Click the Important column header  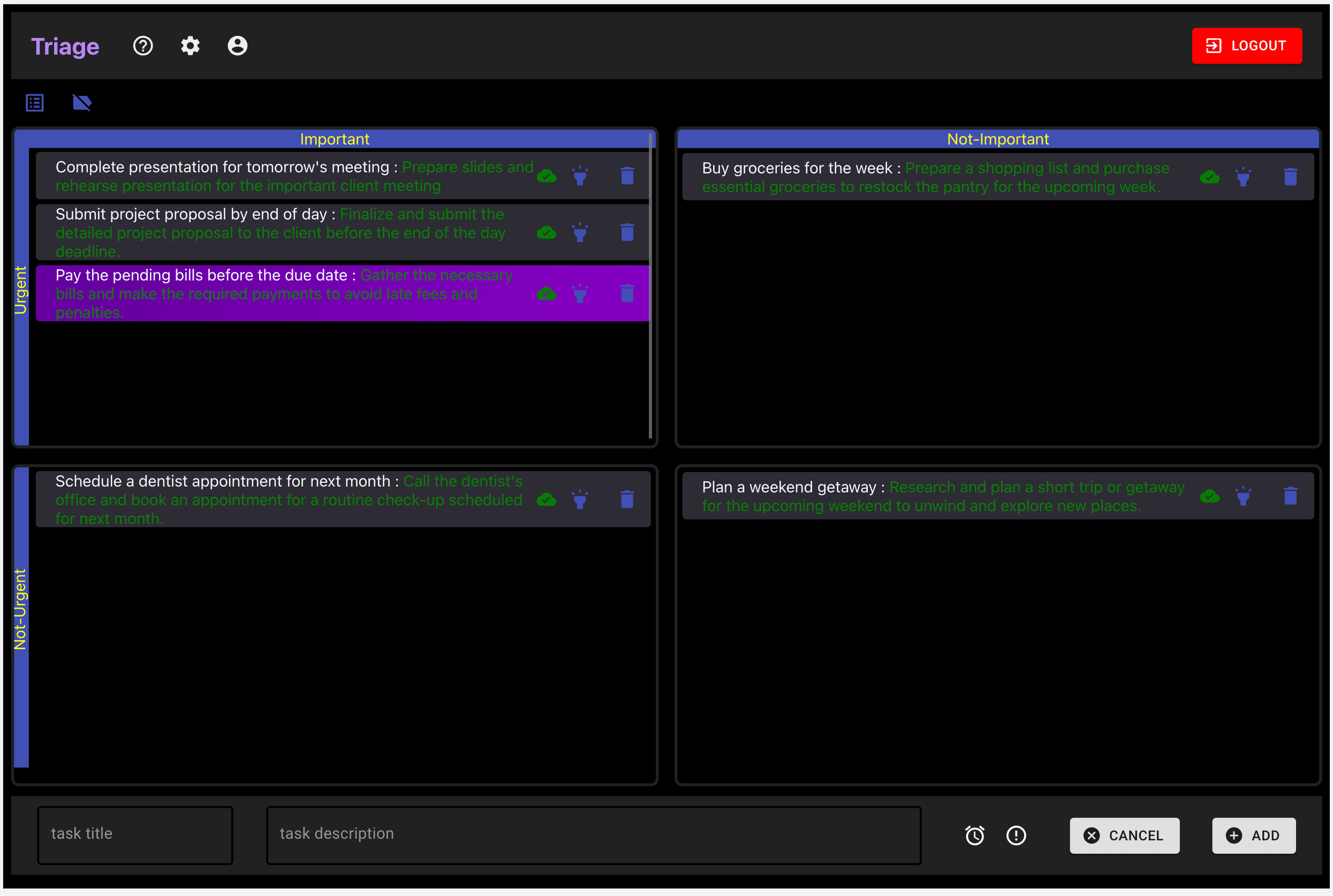pyautogui.click(x=335, y=139)
